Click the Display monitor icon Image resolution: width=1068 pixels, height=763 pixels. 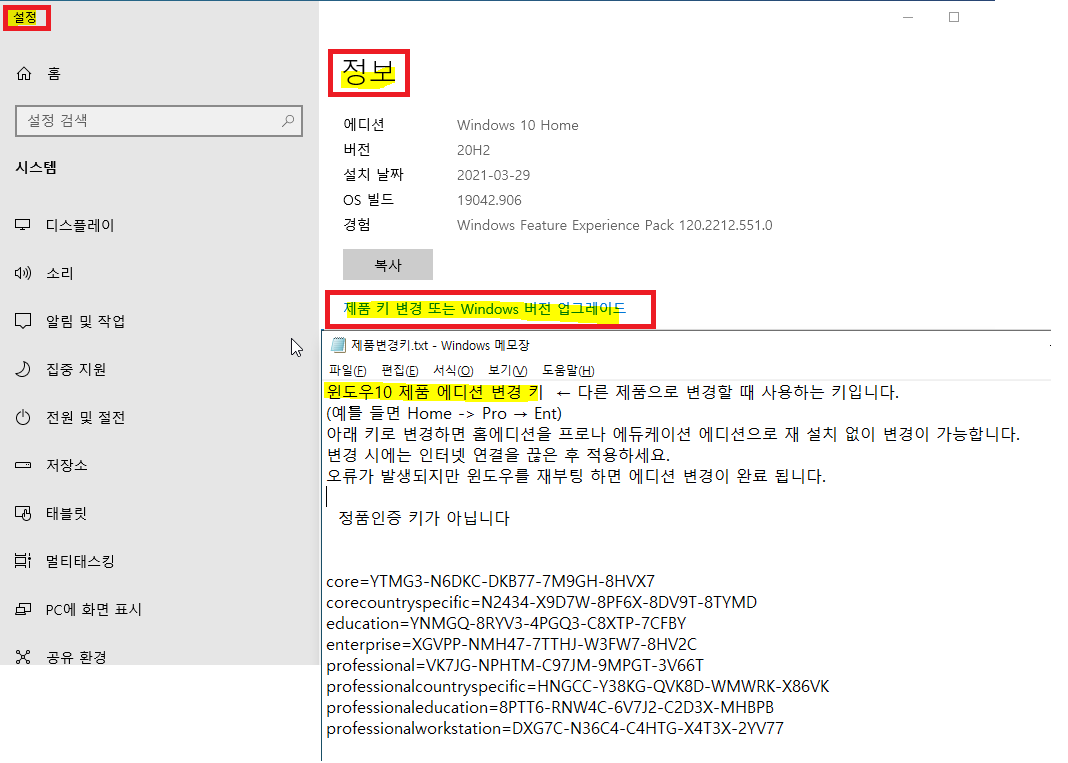click(x=23, y=225)
